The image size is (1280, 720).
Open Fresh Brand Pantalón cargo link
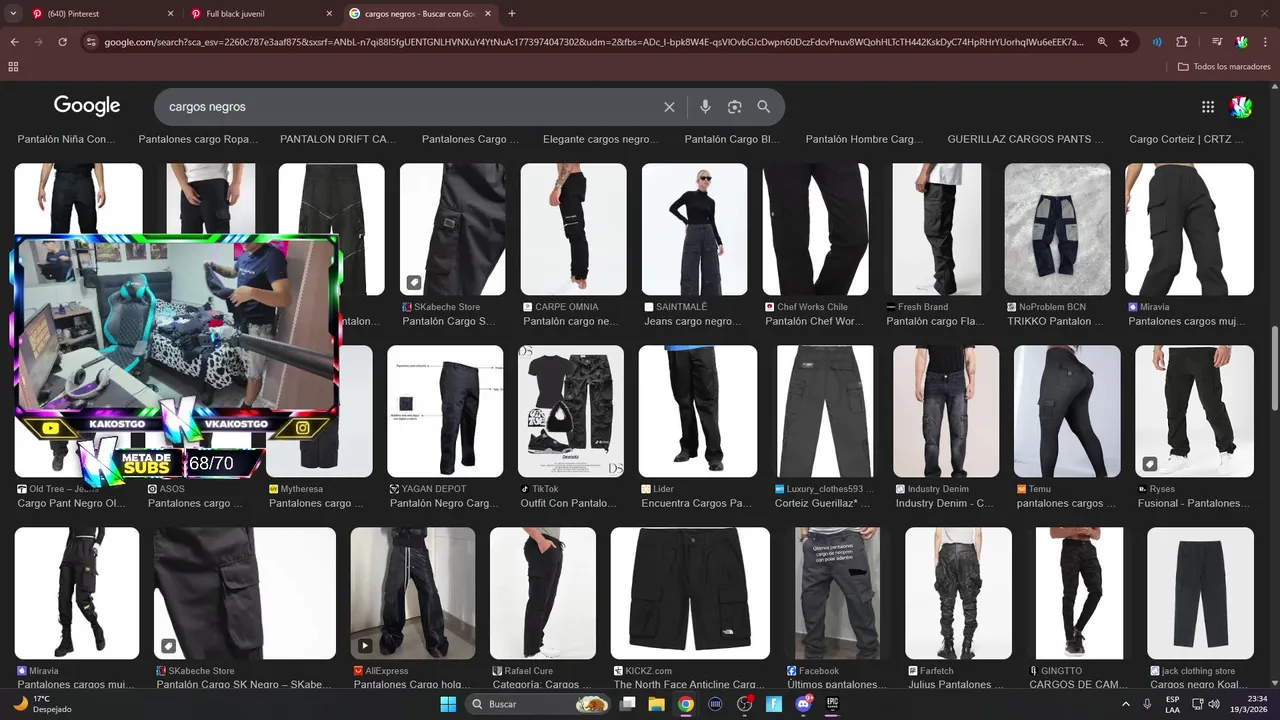click(935, 322)
